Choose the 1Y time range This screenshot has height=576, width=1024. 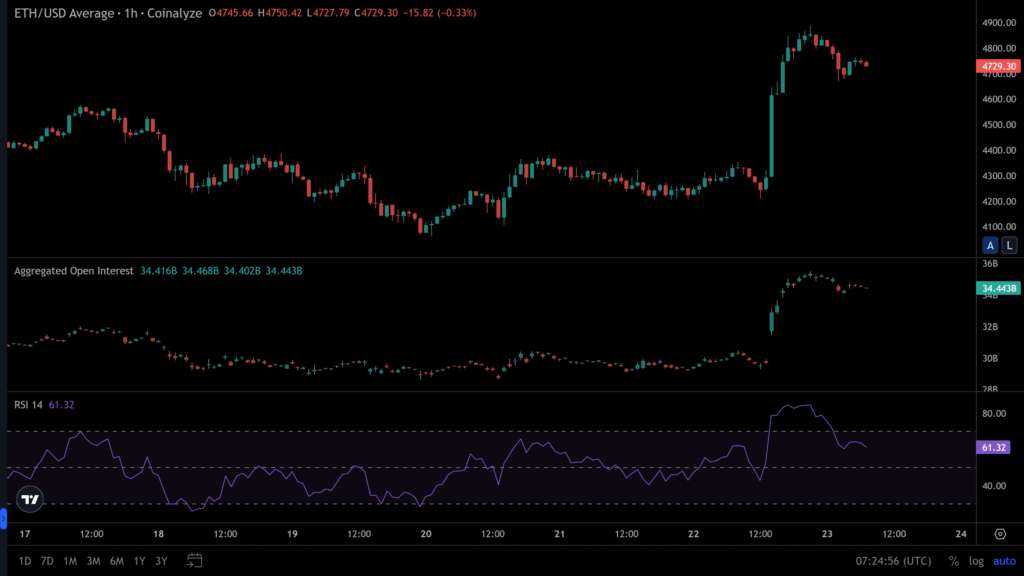tap(139, 561)
